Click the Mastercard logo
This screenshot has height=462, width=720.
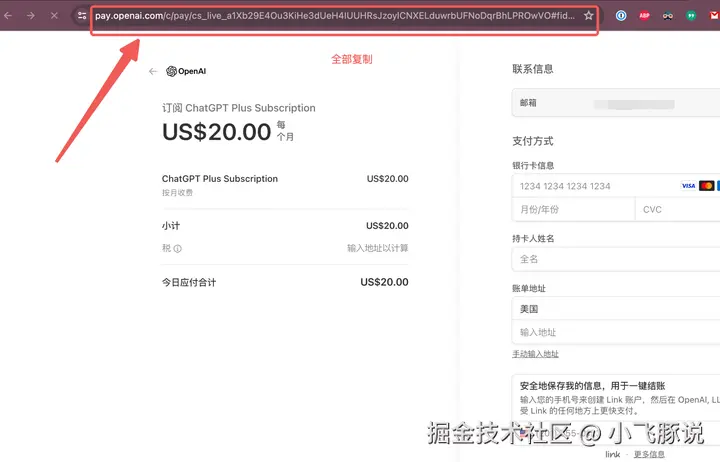[x=706, y=186]
